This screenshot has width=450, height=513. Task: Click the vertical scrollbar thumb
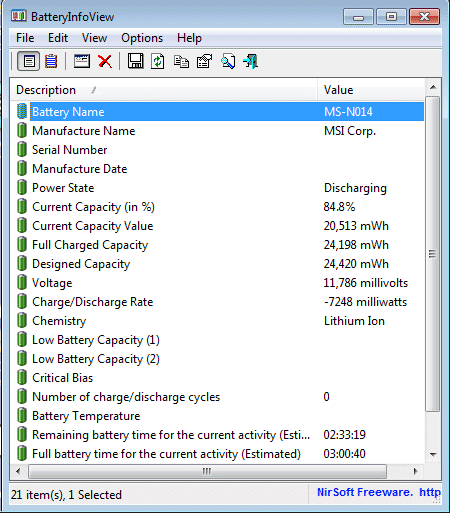tap(433, 254)
